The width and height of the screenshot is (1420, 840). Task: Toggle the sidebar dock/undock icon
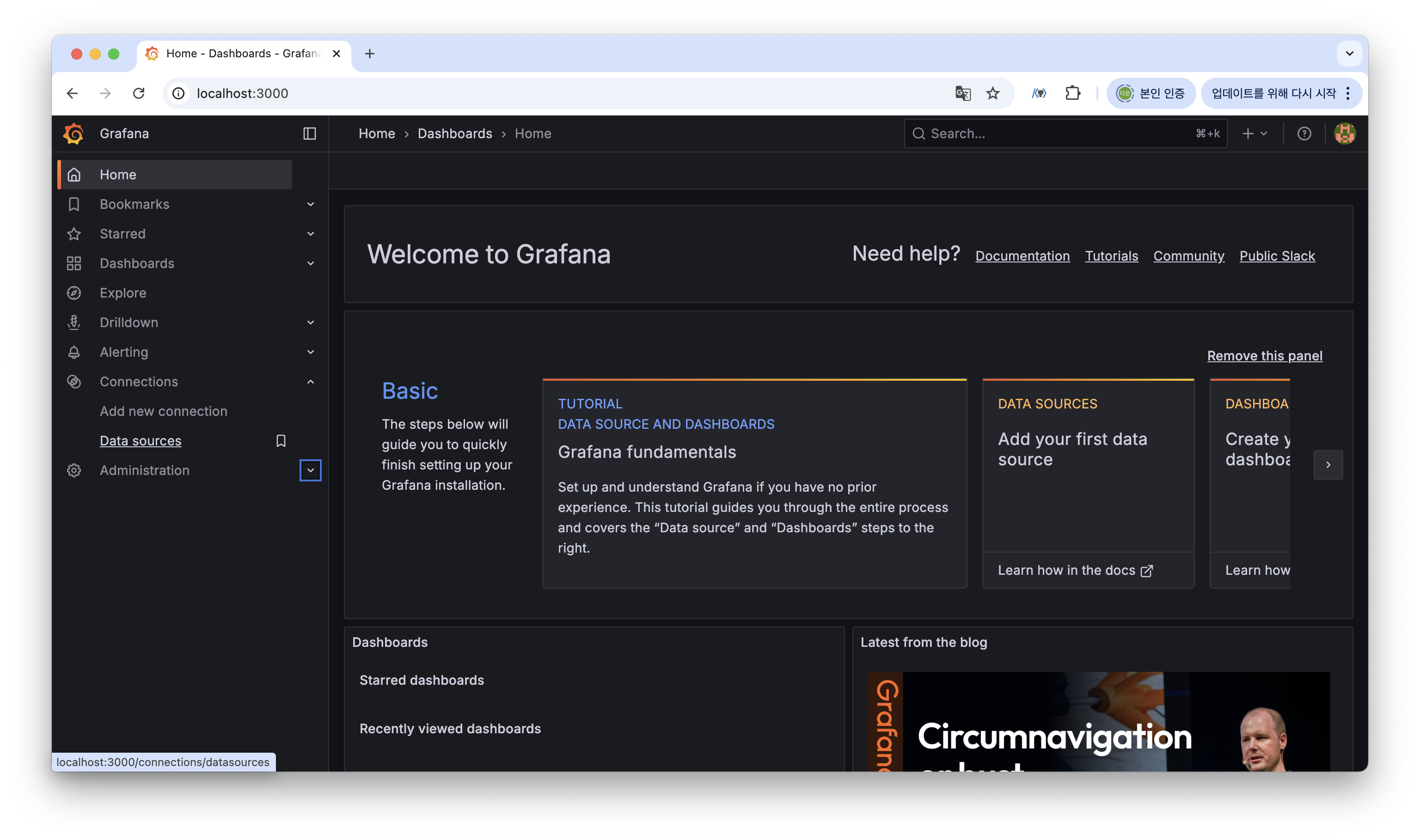tap(309, 134)
